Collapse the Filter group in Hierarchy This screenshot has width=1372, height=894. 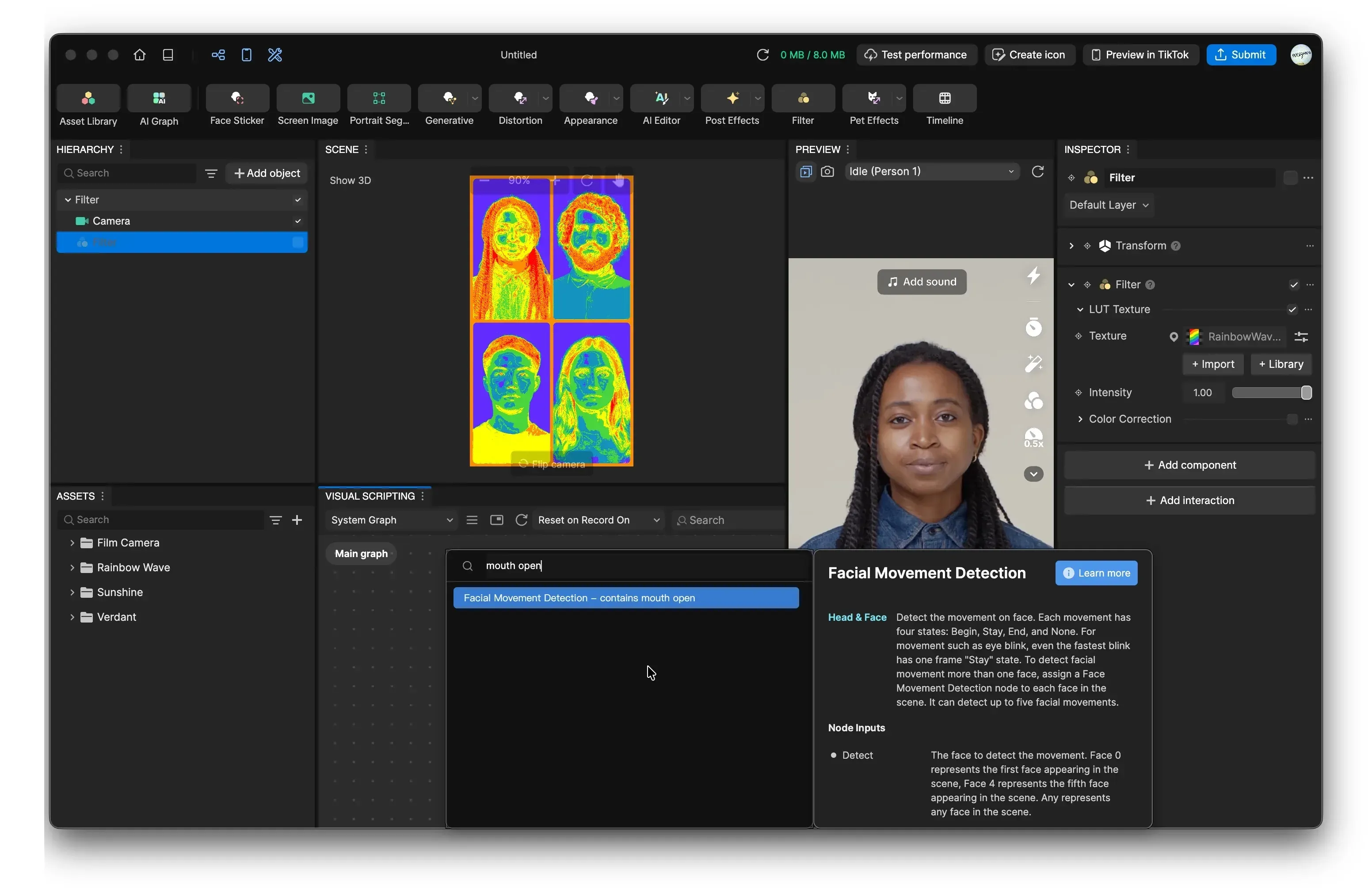(68, 200)
